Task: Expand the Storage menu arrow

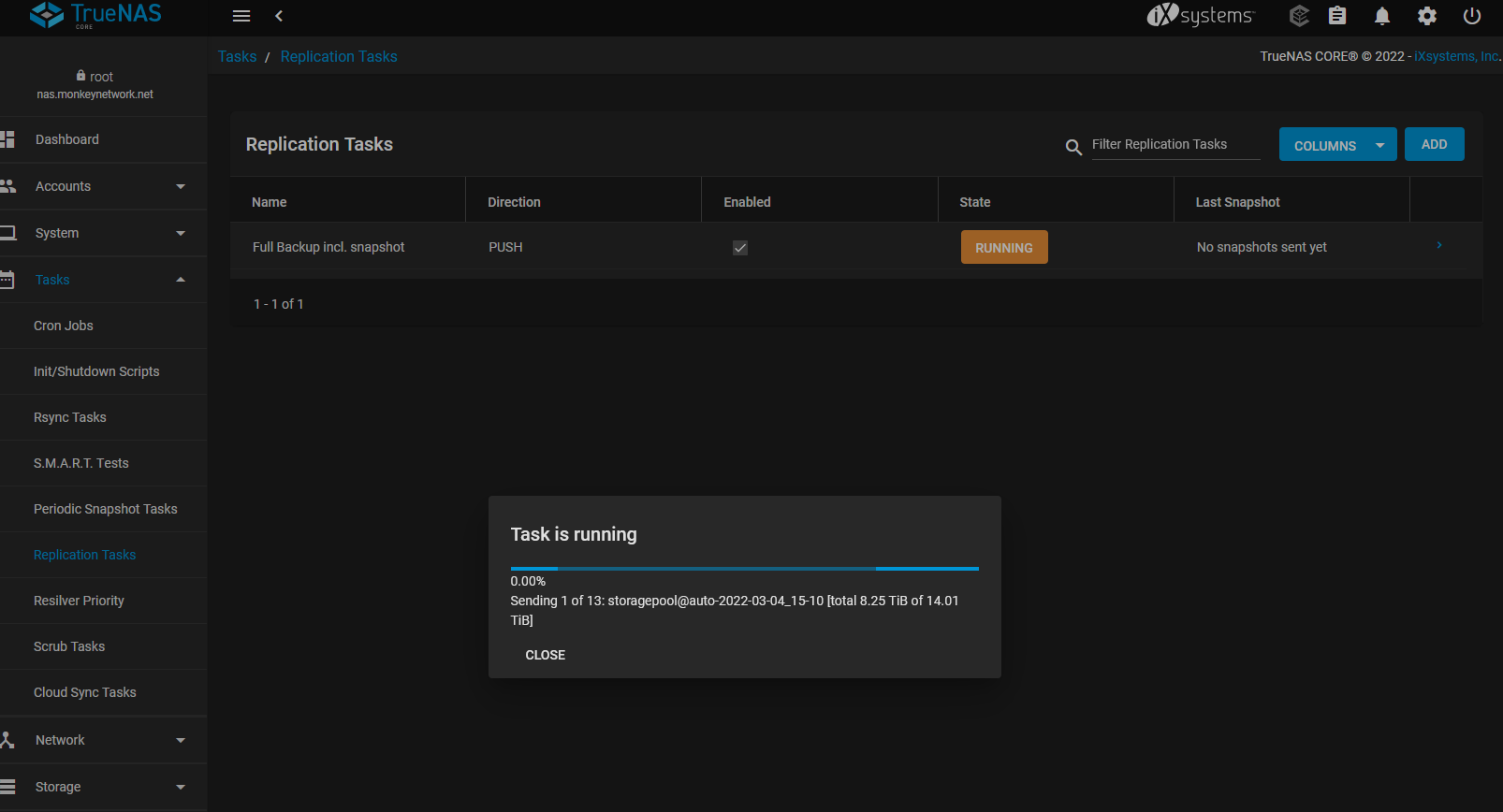Action: (181, 787)
